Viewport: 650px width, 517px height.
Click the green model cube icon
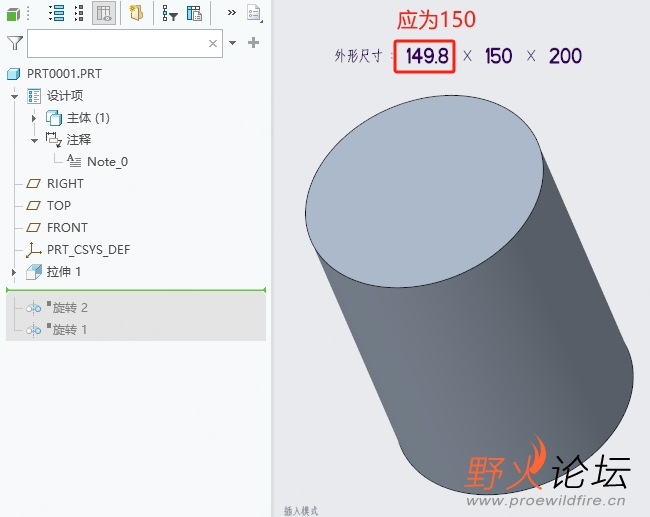click(x=13, y=15)
